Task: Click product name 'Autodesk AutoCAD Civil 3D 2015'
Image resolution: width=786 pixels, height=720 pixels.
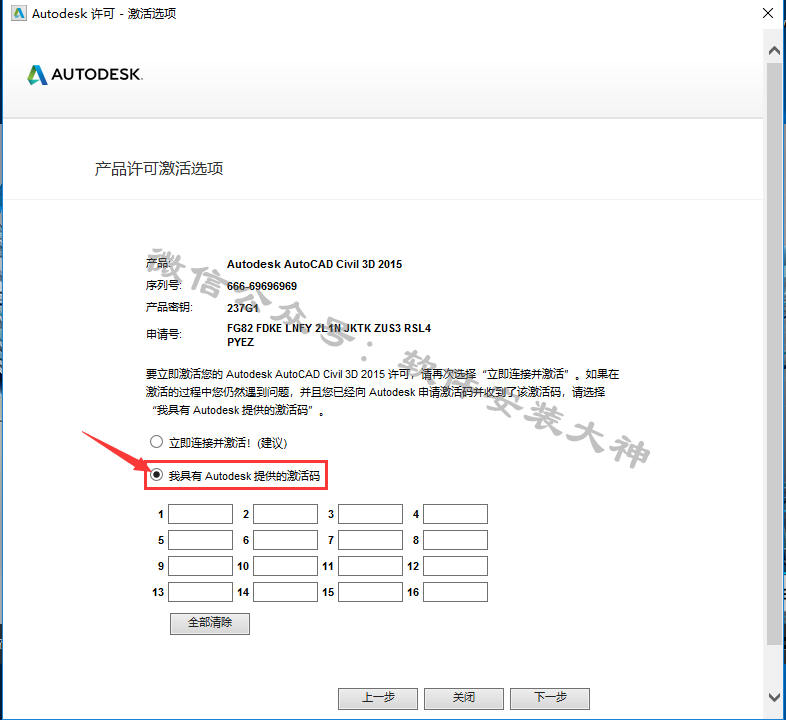Action: click(x=314, y=264)
